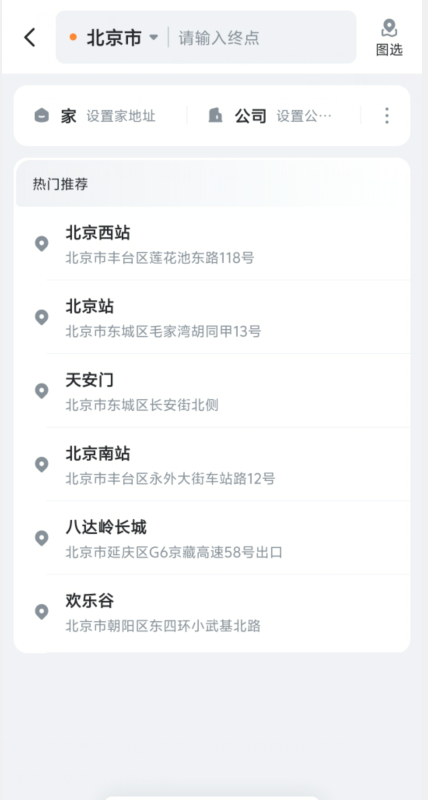Open city selector labeled 北京市

point(114,38)
